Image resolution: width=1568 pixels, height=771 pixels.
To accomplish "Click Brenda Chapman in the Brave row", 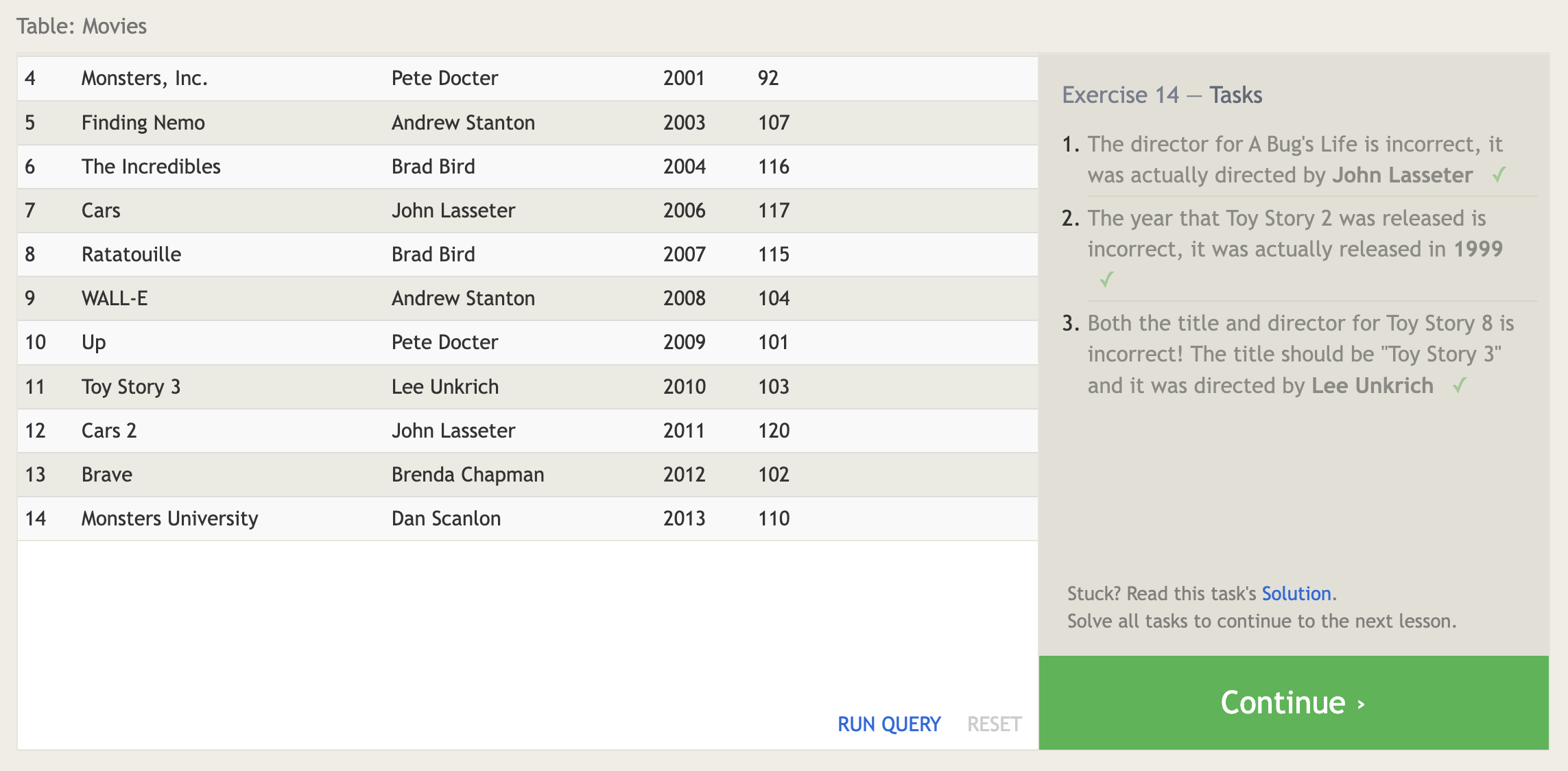I will (x=468, y=475).
